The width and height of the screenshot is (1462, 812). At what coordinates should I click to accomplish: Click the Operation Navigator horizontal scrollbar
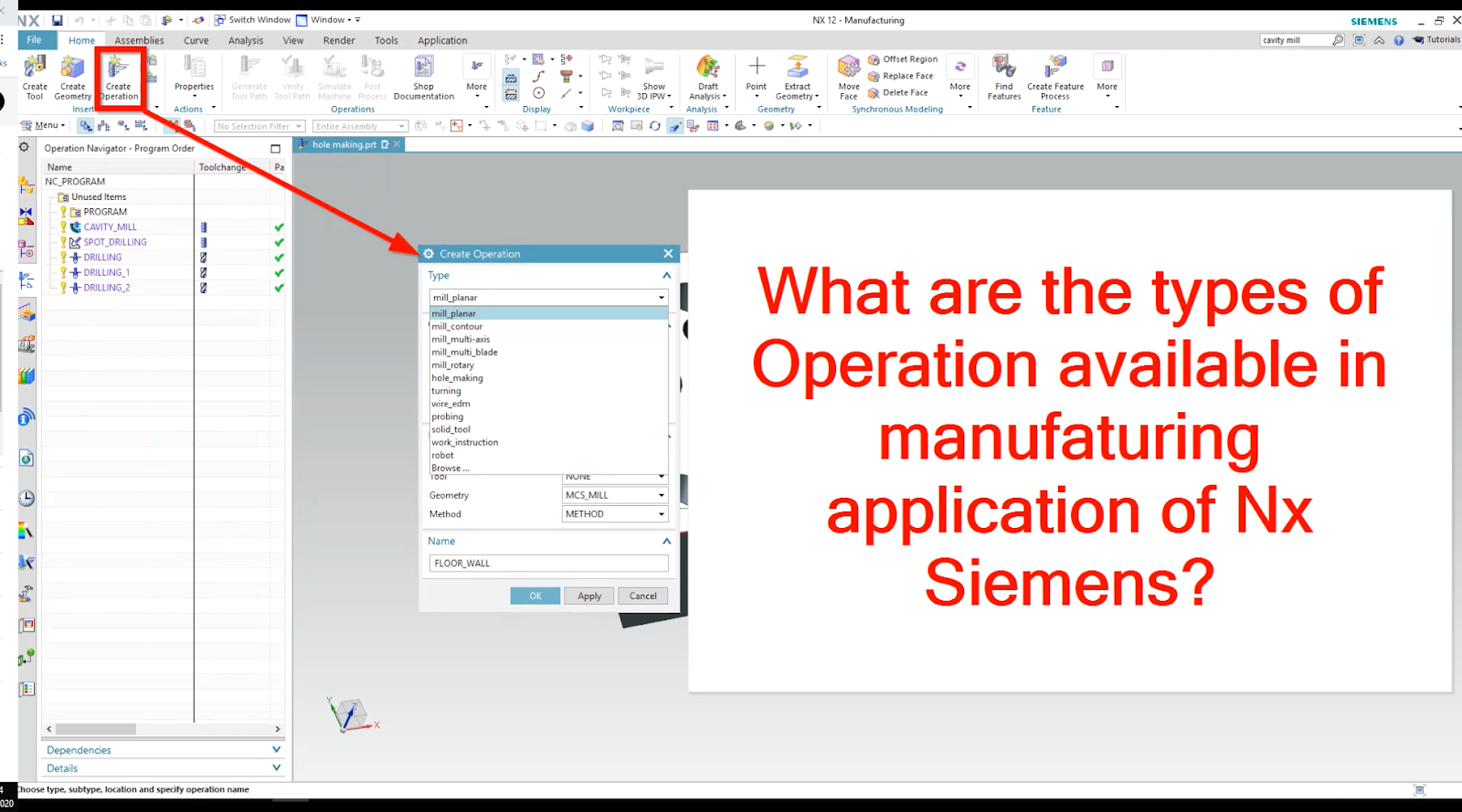click(x=95, y=729)
